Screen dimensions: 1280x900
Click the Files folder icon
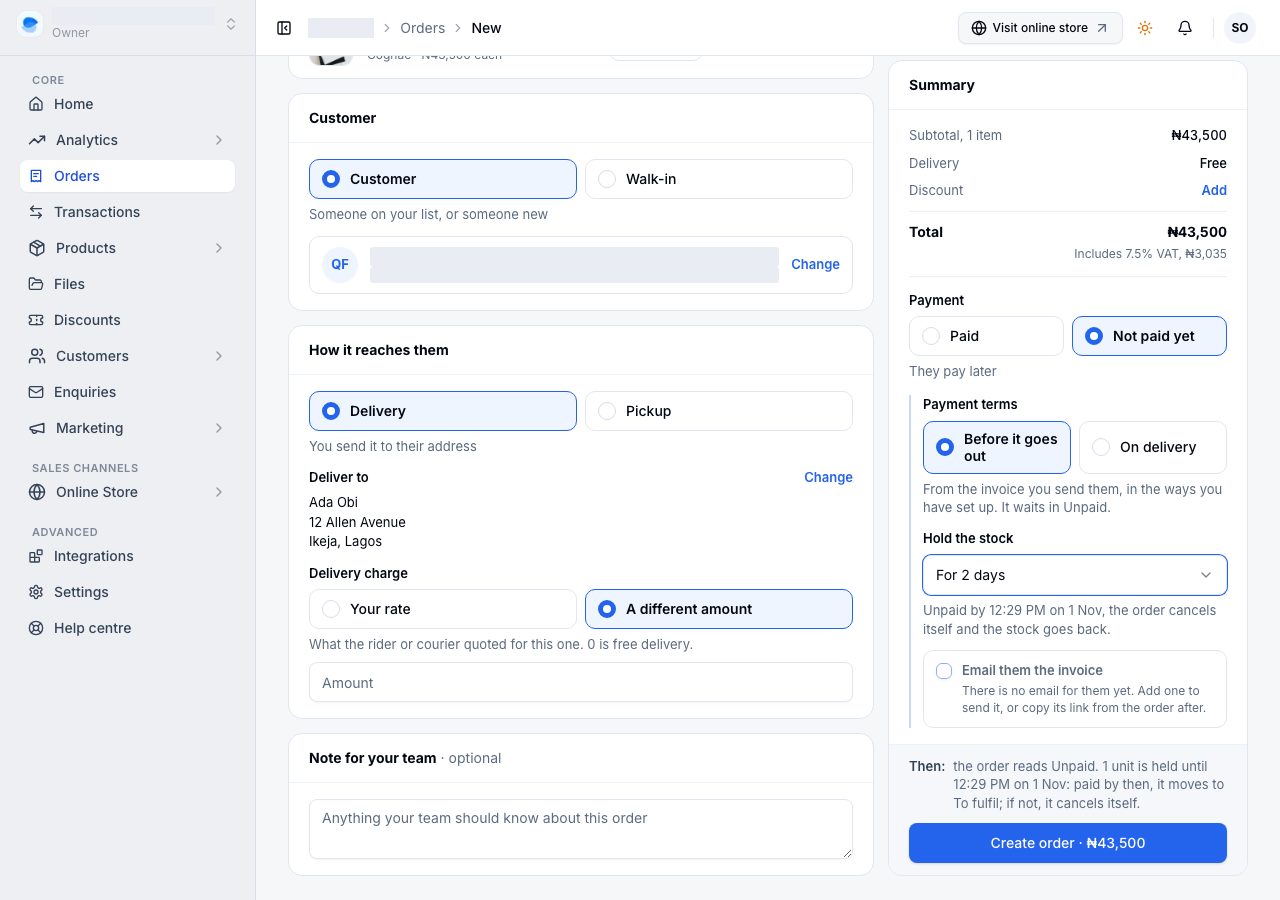(x=36, y=284)
